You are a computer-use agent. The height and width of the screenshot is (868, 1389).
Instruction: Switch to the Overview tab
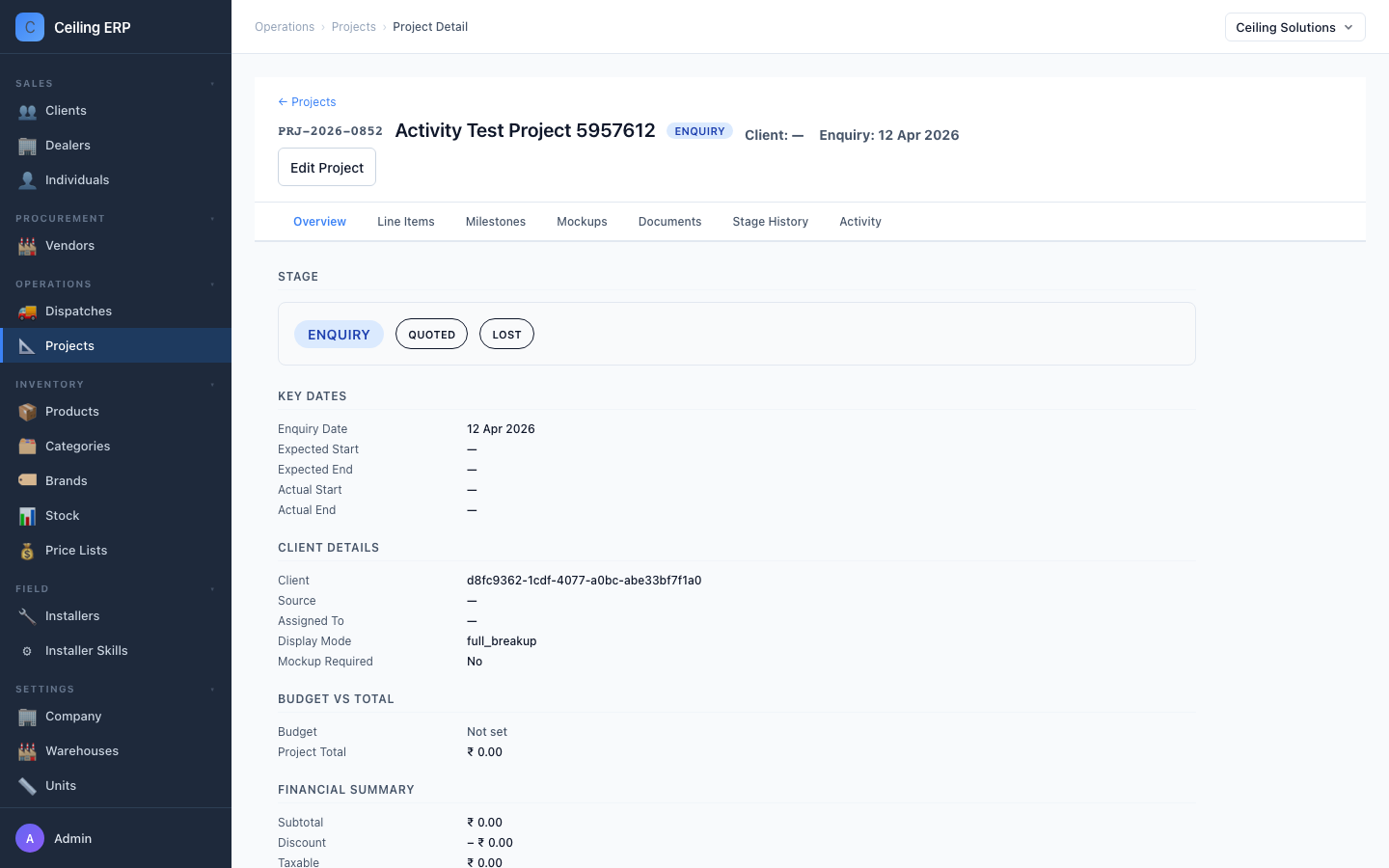[x=319, y=222]
